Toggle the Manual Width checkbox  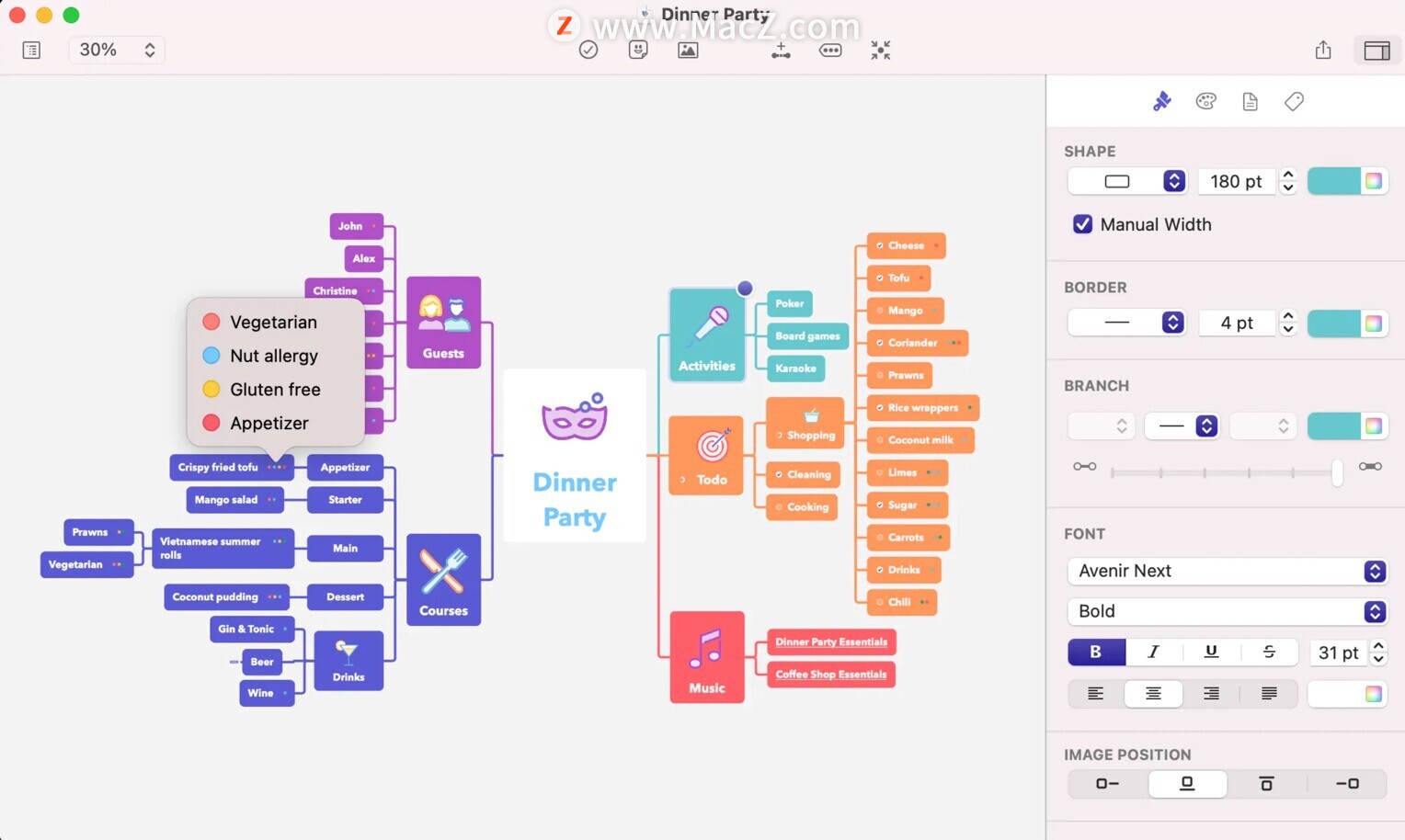[x=1083, y=224]
